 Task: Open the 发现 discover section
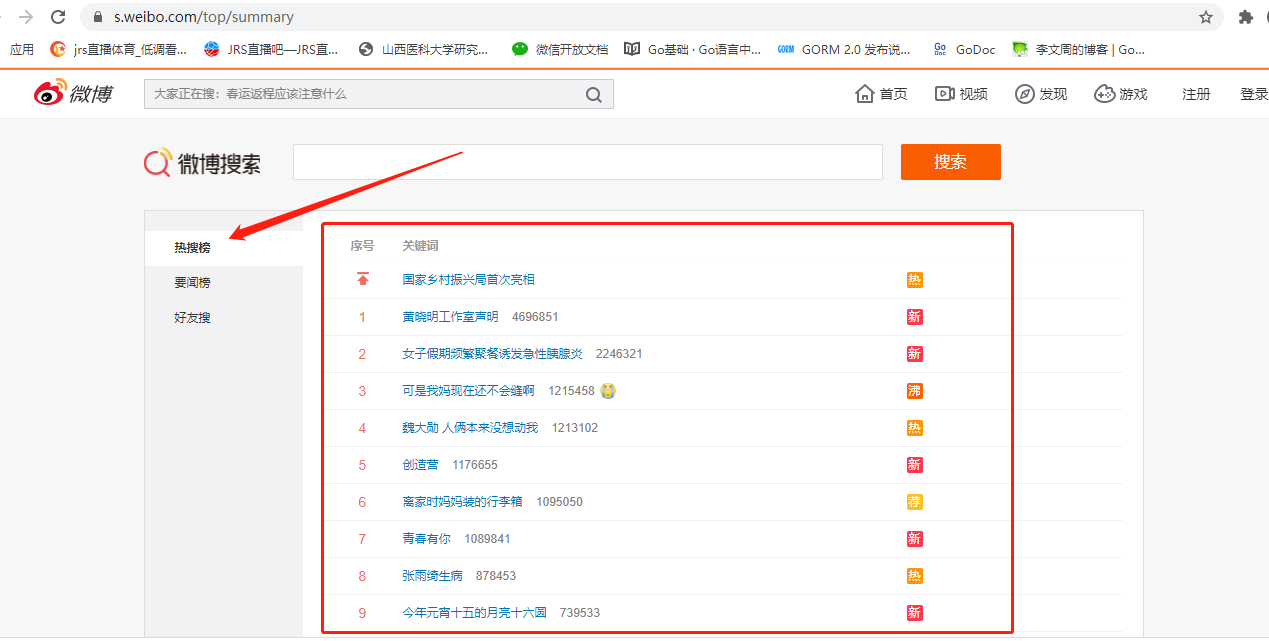(x=1041, y=94)
